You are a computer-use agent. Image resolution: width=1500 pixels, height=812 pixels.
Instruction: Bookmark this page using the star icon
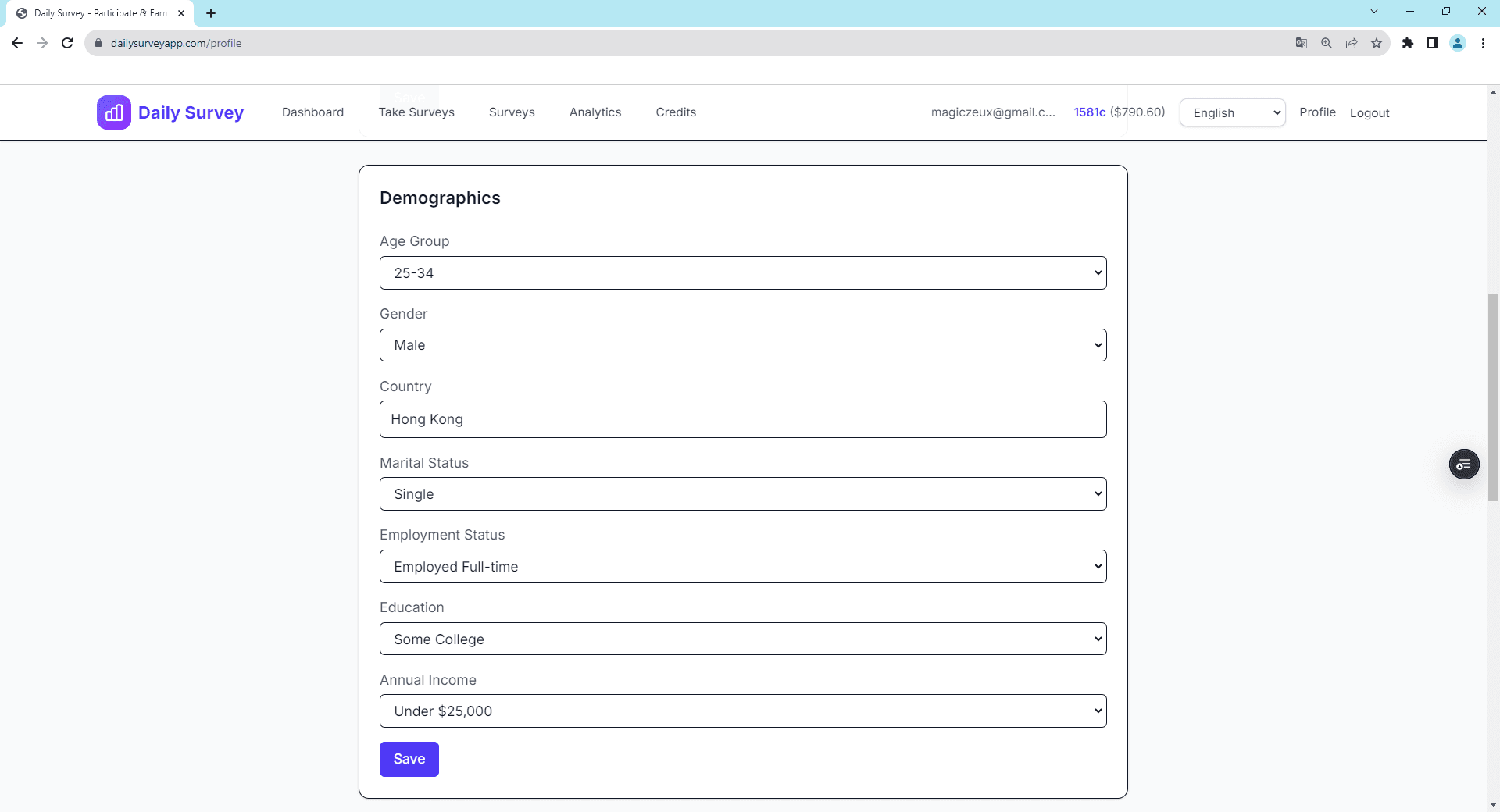pos(1377,43)
